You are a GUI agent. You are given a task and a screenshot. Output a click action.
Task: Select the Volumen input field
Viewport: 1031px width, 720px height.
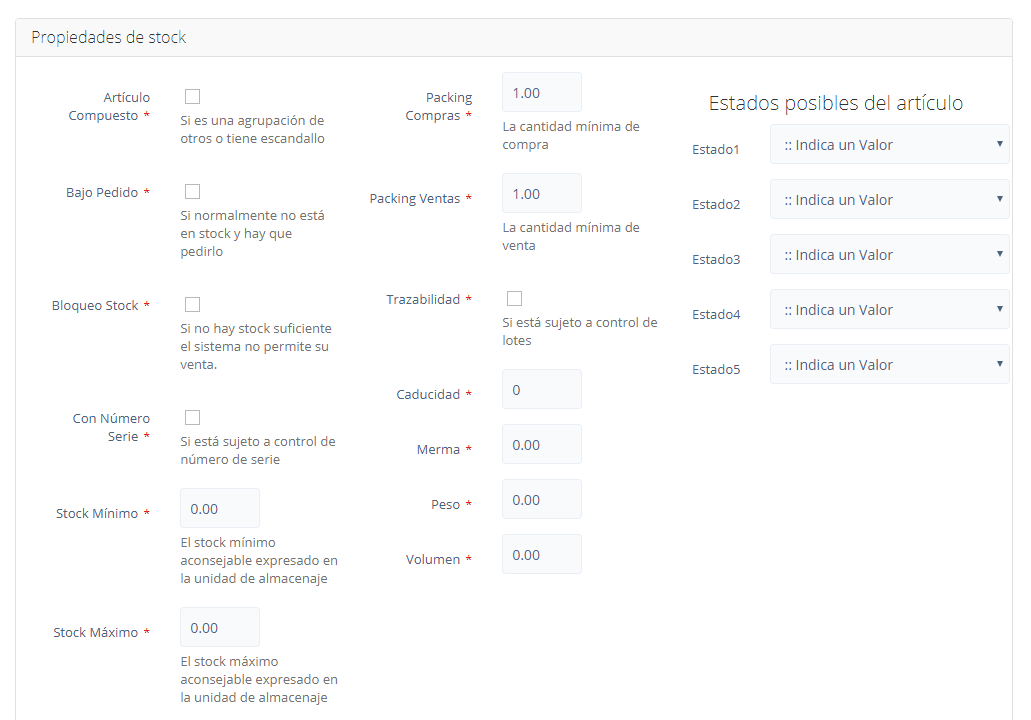coord(541,554)
